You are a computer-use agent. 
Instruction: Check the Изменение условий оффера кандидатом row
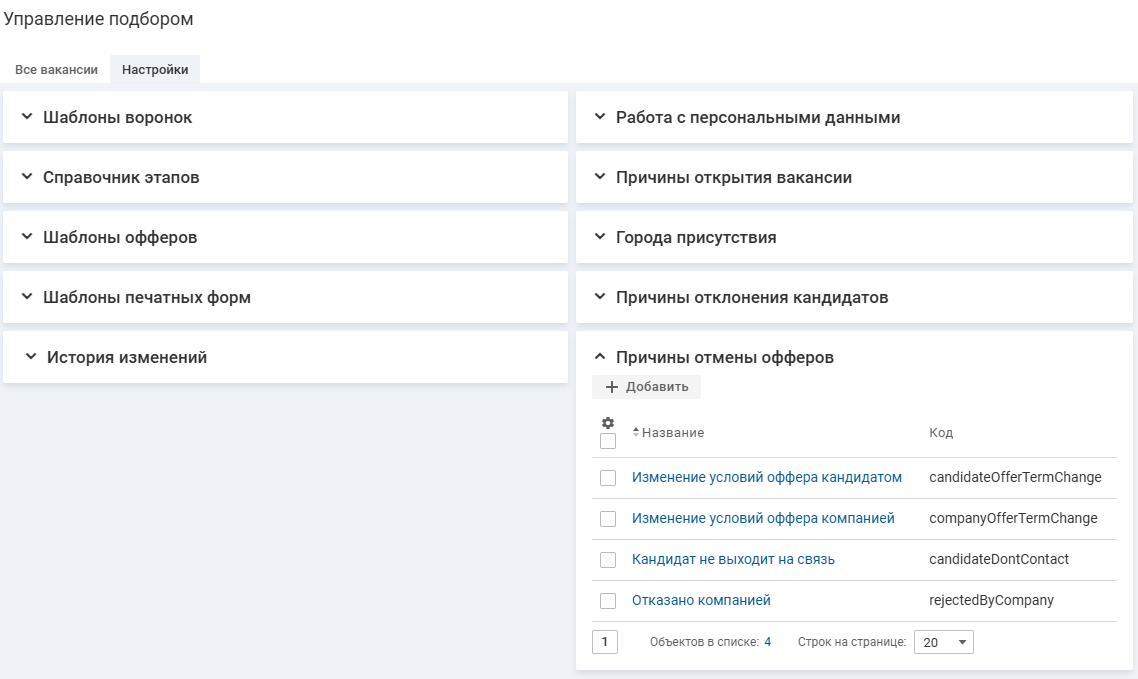[608, 478]
